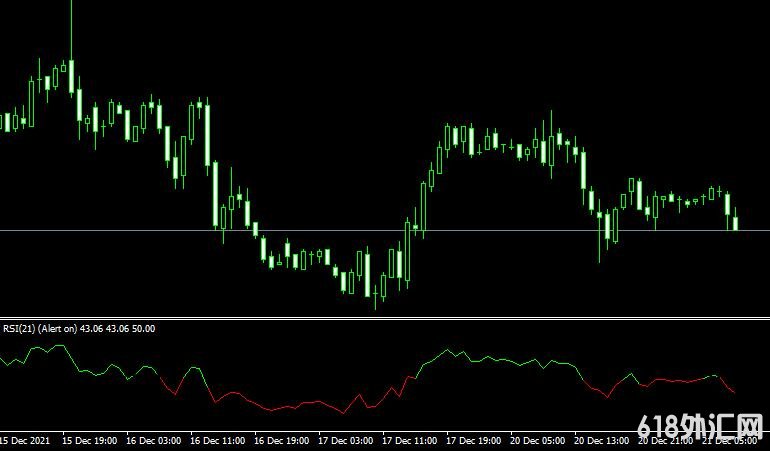Click the '17 Dec 03:00' time label
The image size is (770, 451).
pyautogui.click(x=346, y=441)
